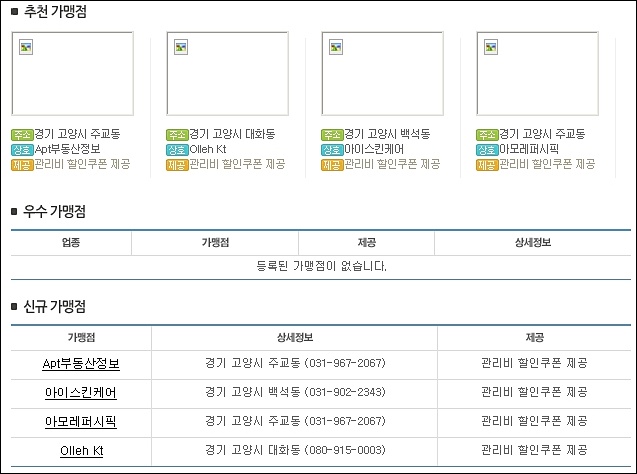Image resolution: width=637 pixels, height=474 pixels.
Task: Click the broken image icon for Apt부동산정보
Action: (26, 47)
